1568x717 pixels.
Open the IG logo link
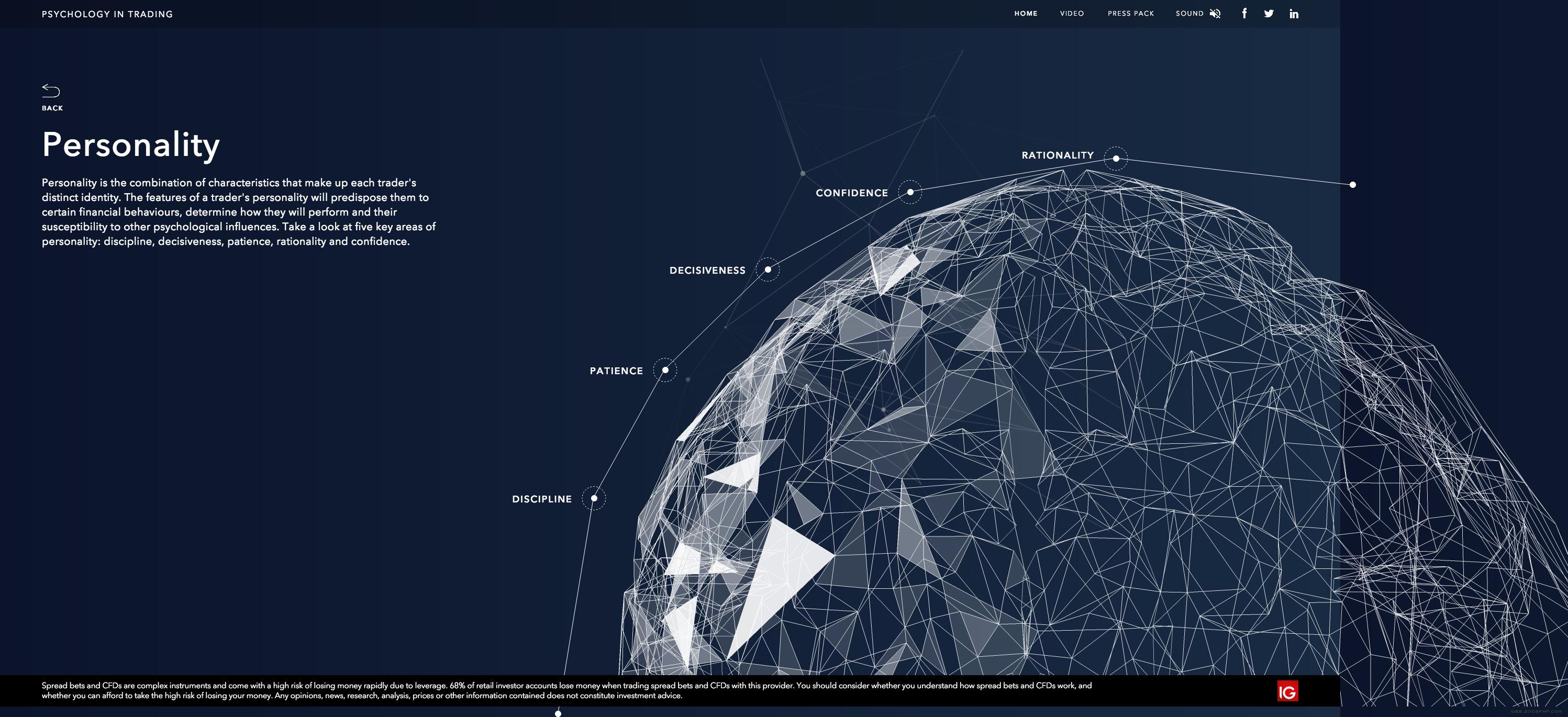[x=1287, y=691]
